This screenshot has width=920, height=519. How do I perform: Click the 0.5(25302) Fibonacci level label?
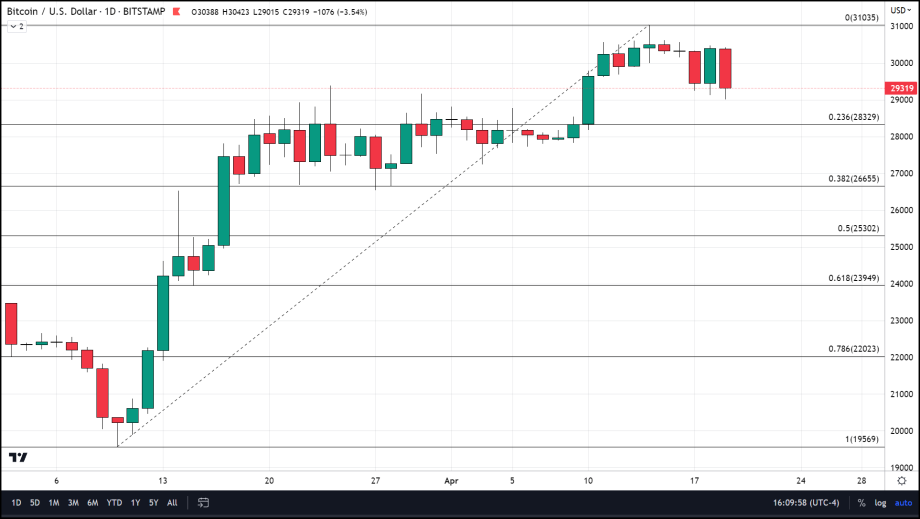(857, 228)
